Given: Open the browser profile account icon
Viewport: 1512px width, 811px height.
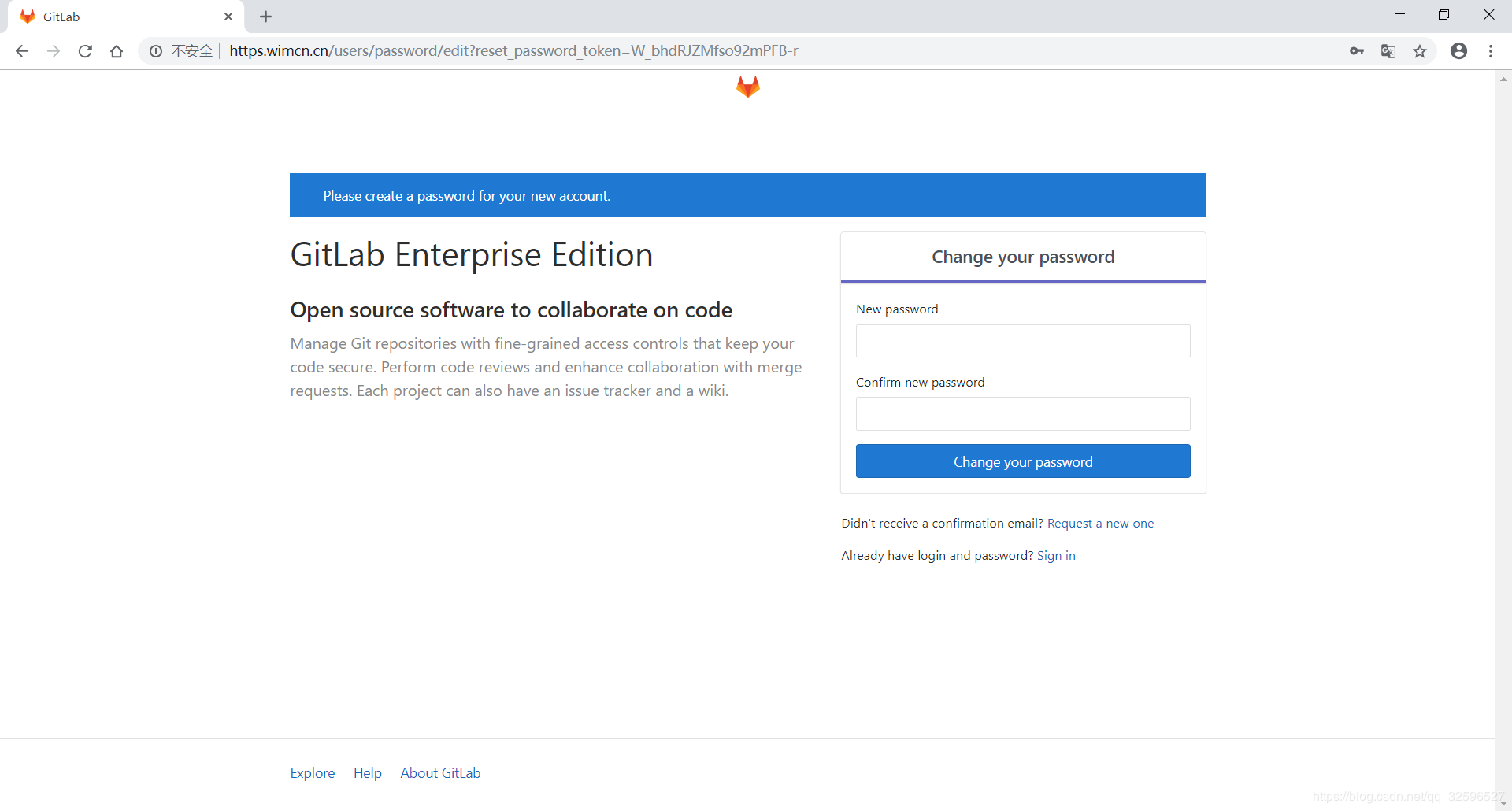Looking at the screenshot, I should (1458, 51).
